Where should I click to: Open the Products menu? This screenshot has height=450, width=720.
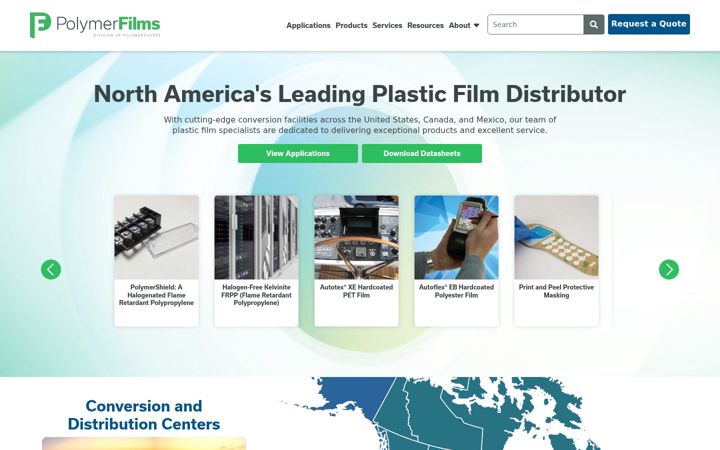pos(351,25)
